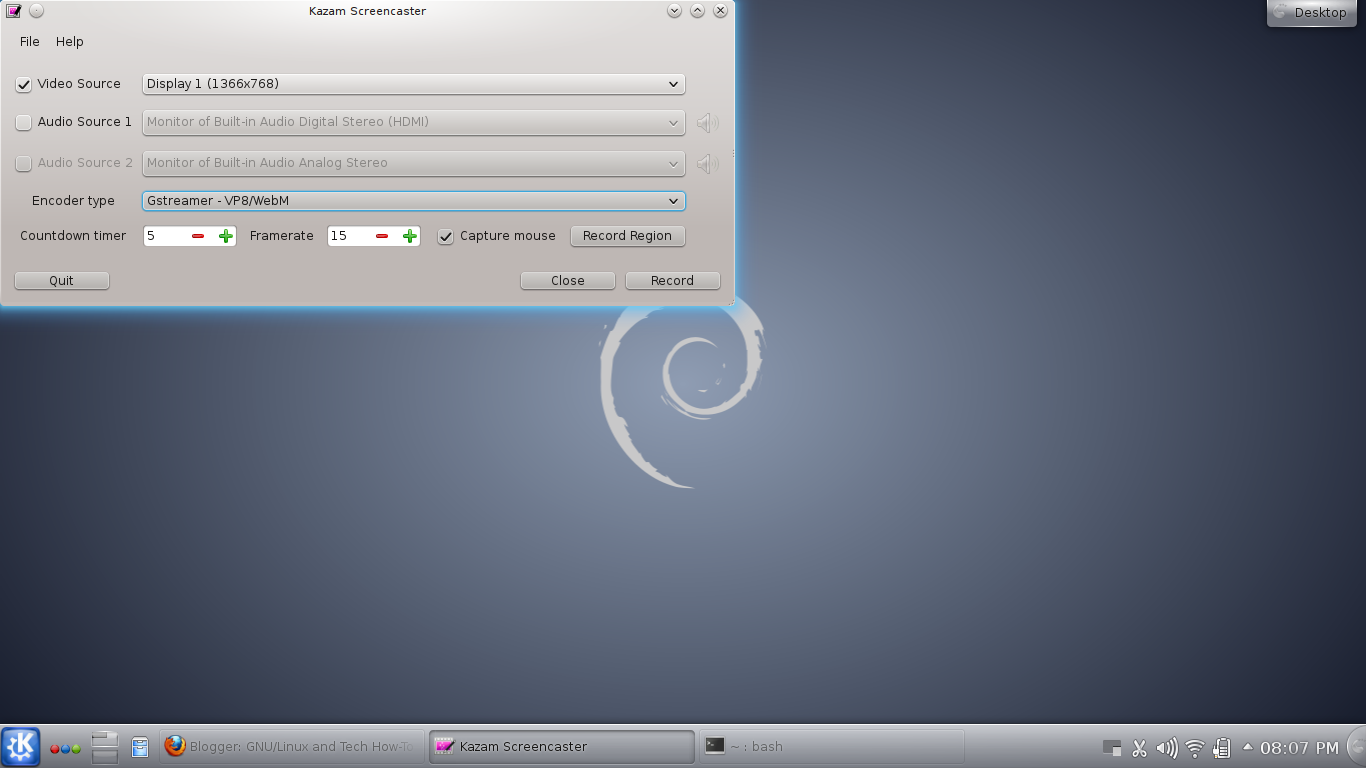Click the Quit button
The width and height of the screenshot is (1366, 768).
62,281
